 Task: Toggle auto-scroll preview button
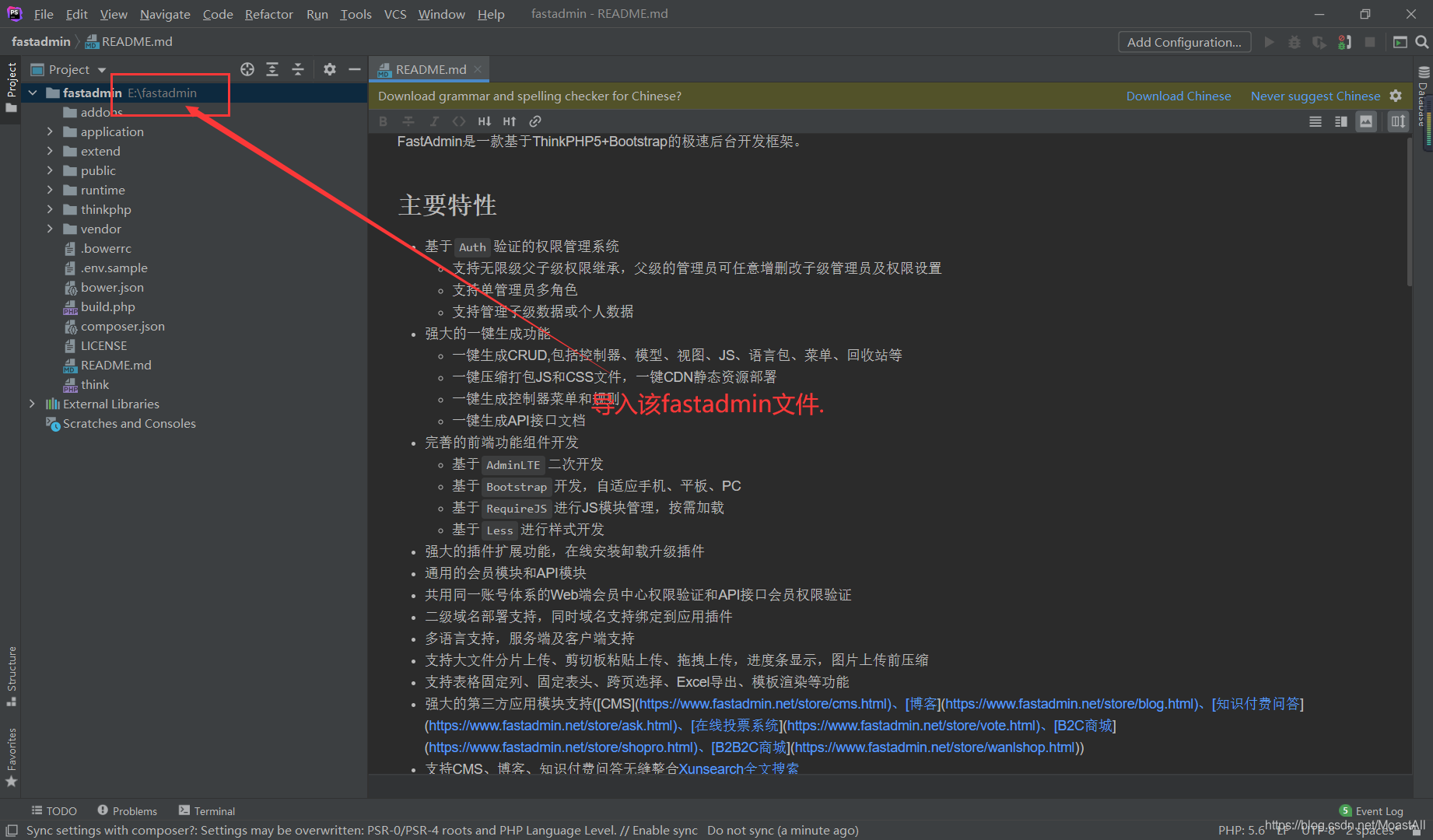(1398, 121)
